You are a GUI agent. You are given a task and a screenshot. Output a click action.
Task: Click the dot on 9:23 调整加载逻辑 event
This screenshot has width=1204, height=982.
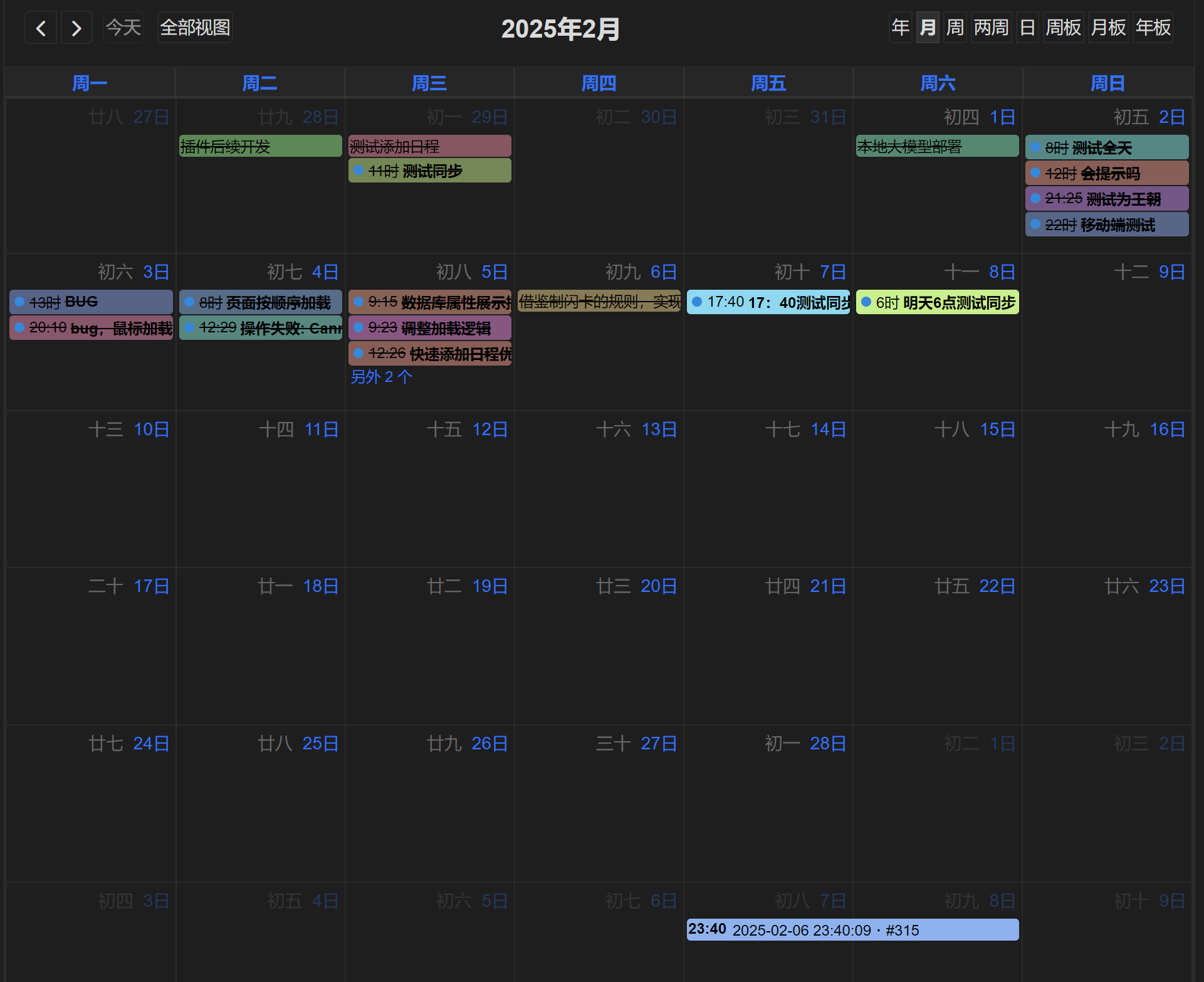click(359, 327)
